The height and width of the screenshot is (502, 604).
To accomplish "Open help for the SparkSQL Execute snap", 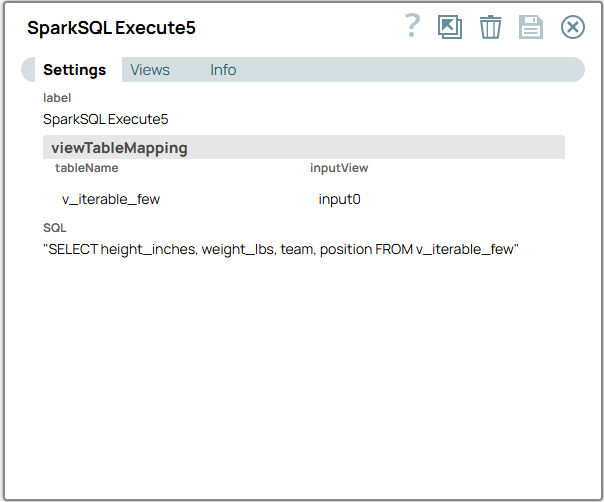I will [x=412, y=27].
